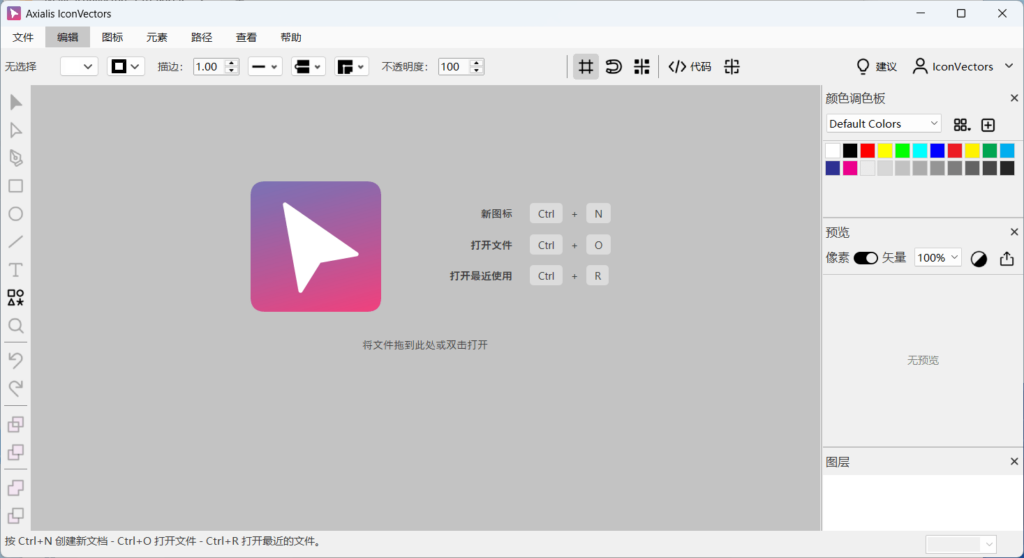Select the Line tool

(16, 242)
